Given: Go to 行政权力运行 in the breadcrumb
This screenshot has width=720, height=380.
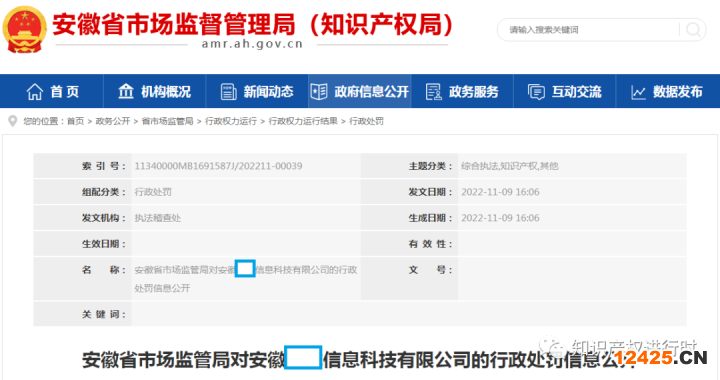Looking at the screenshot, I should click(x=231, y=121).
